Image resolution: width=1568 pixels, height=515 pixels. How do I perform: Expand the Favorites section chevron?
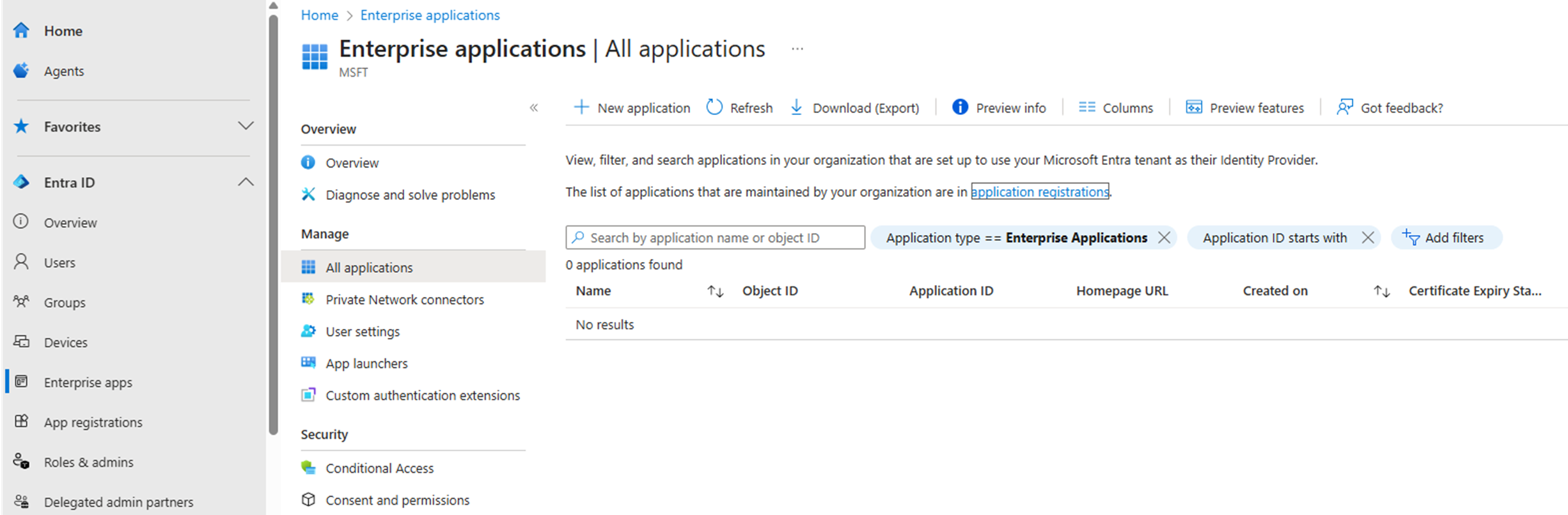tap(246, 126)
